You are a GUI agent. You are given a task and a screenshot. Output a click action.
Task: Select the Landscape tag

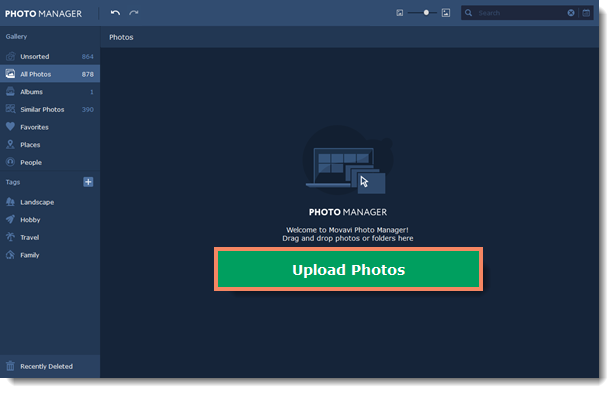(x=50, y=202)
